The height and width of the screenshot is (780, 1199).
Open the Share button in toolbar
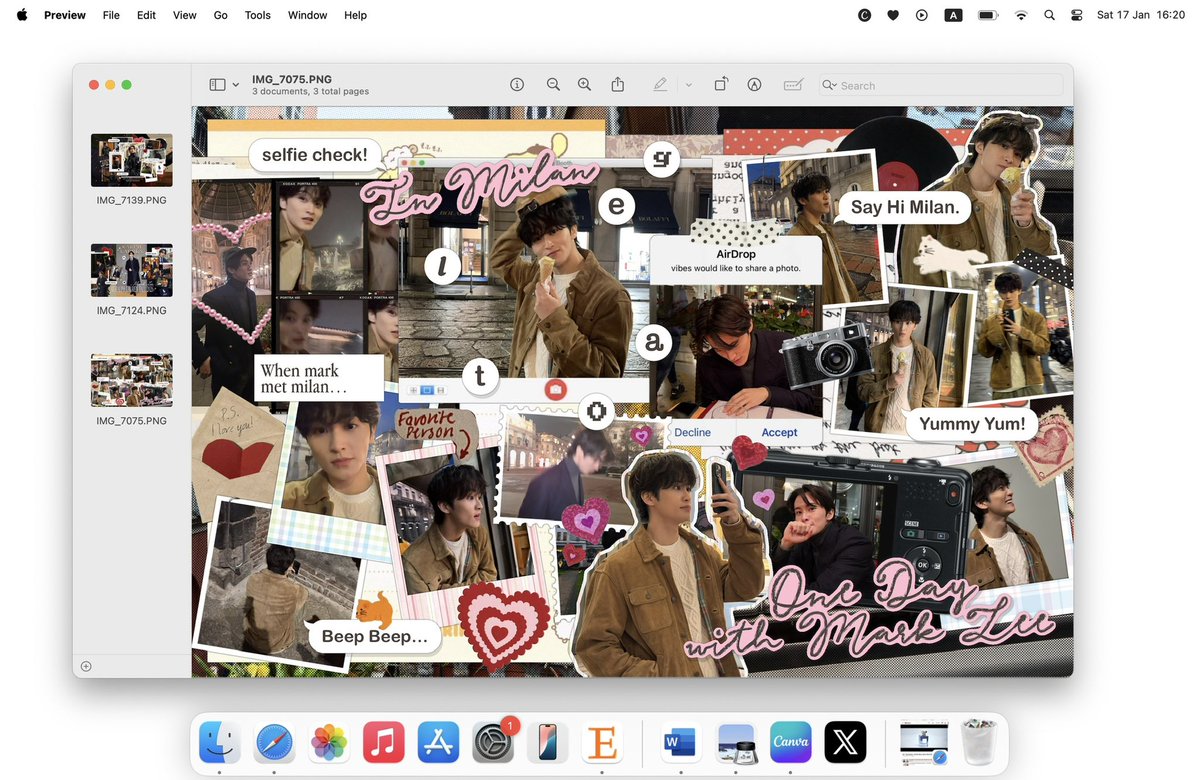(618, 85)
